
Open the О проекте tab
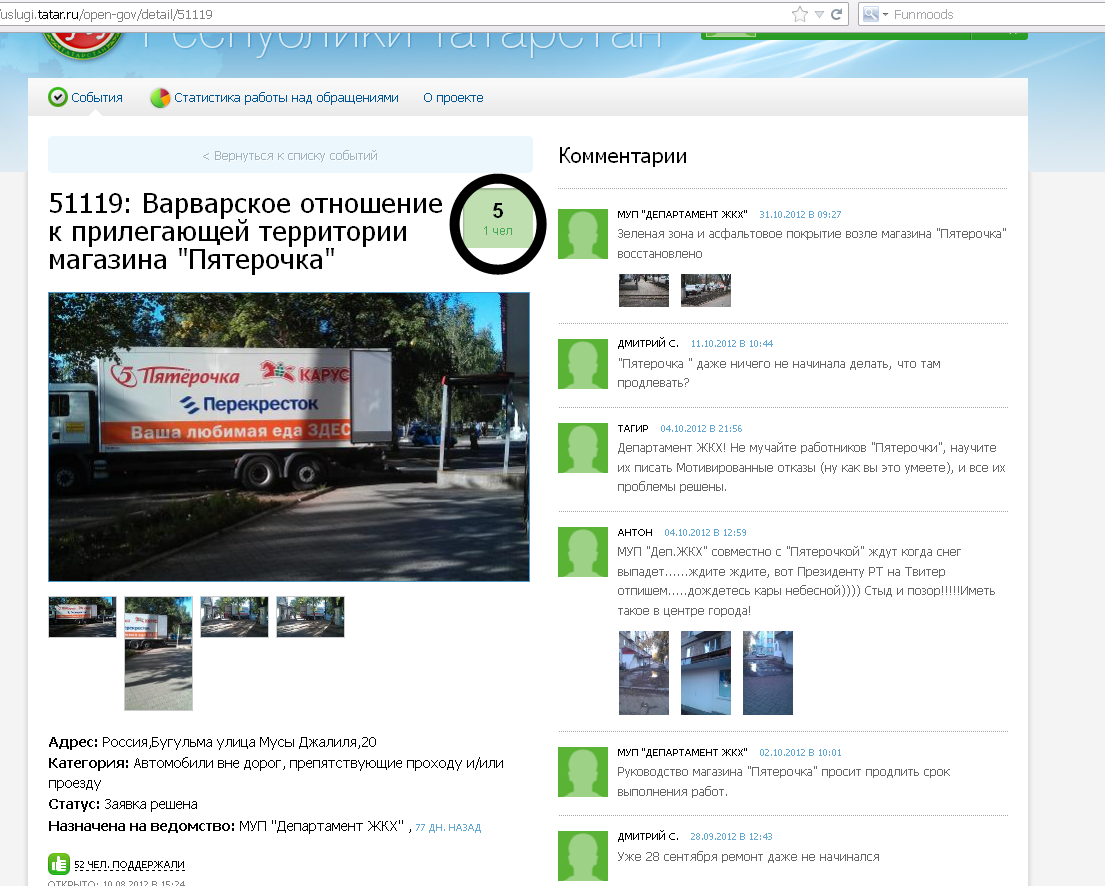pos(453,98)
